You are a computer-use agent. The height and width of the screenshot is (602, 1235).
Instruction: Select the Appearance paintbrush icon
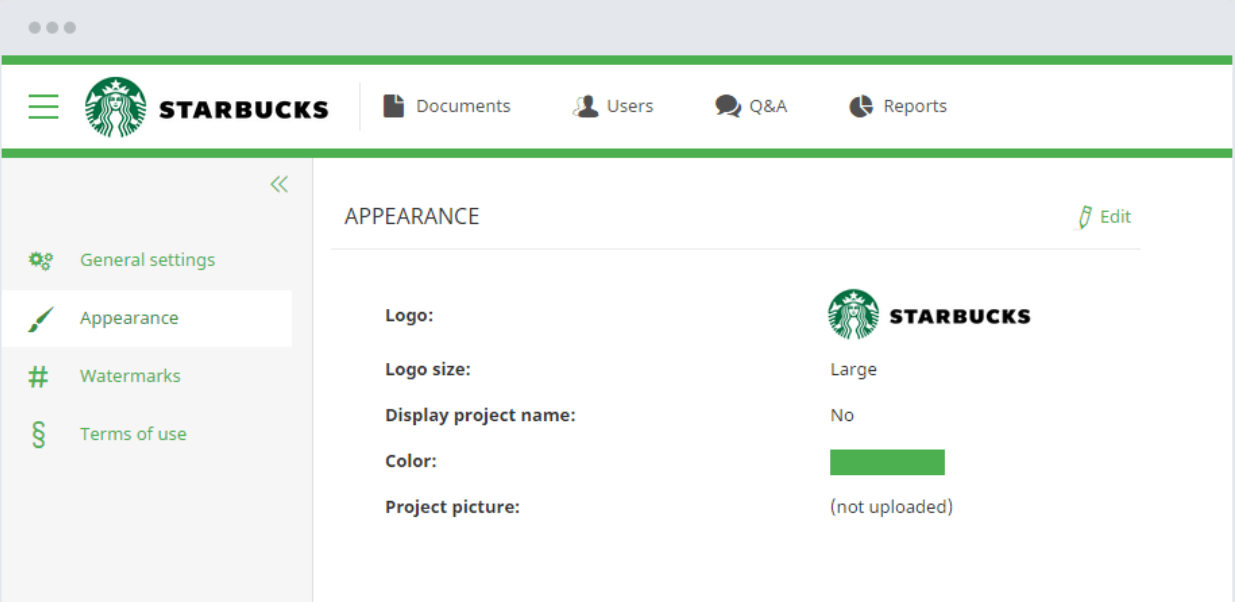click(x=40, y=318)
